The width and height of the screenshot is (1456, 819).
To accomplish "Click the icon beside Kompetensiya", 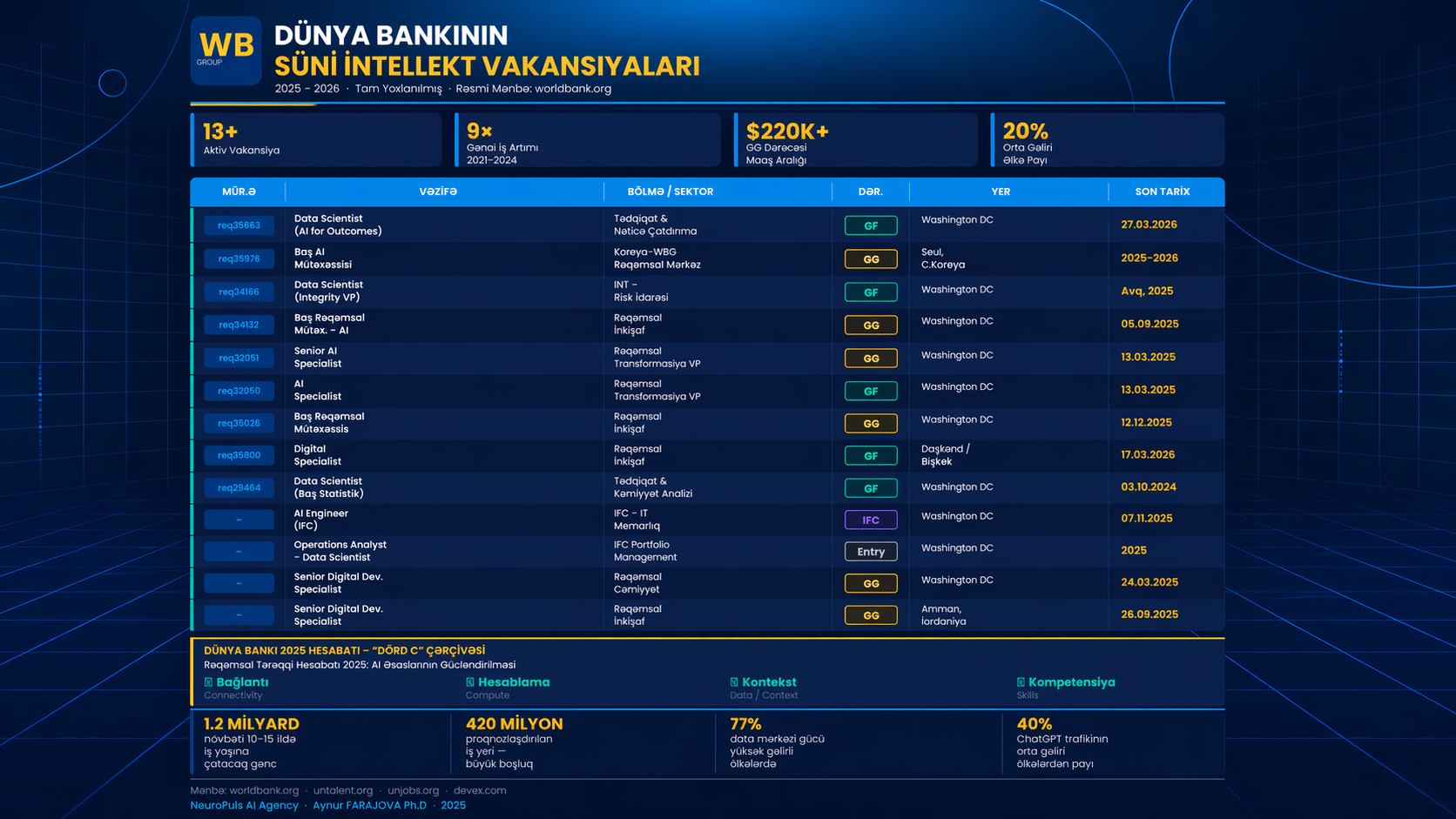I will (x=1021, y=682).
